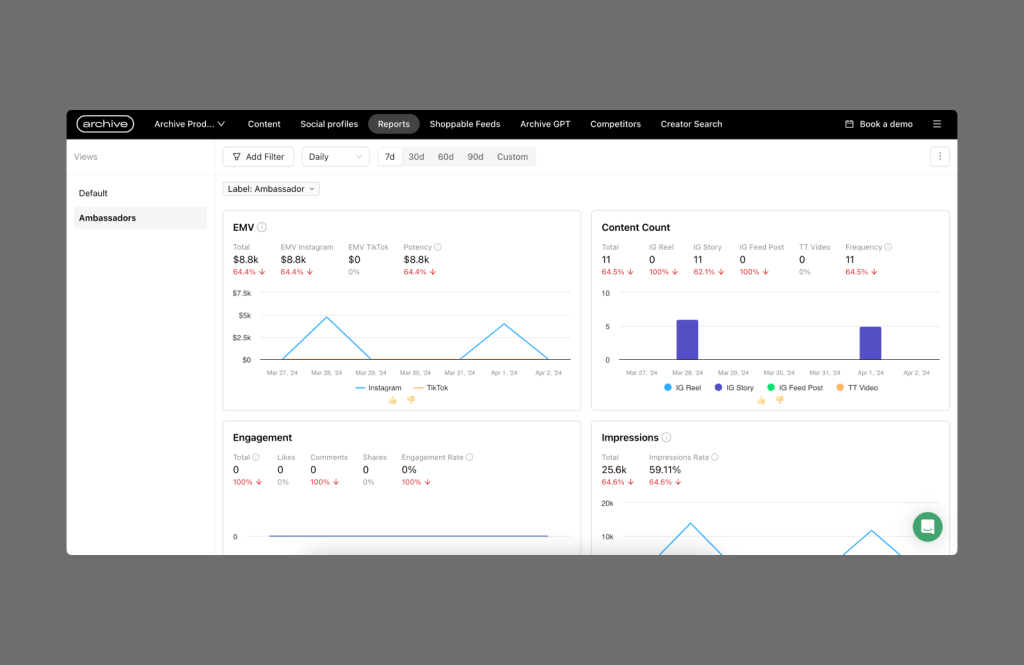Click Book a demo
Image resolution: width=1024 pixels, height=665 pixels.
[x=879, y=124]
